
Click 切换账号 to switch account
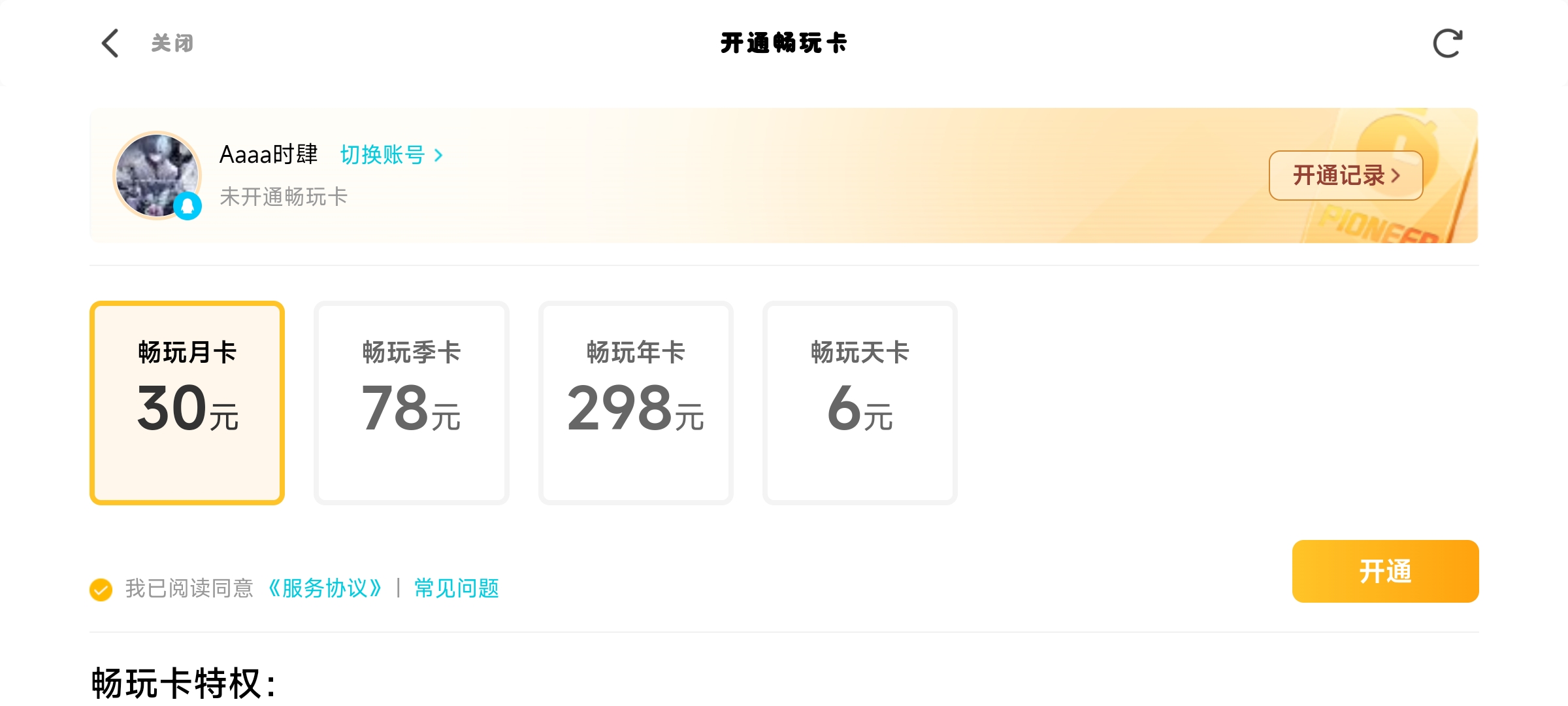(x=383, y=156)
